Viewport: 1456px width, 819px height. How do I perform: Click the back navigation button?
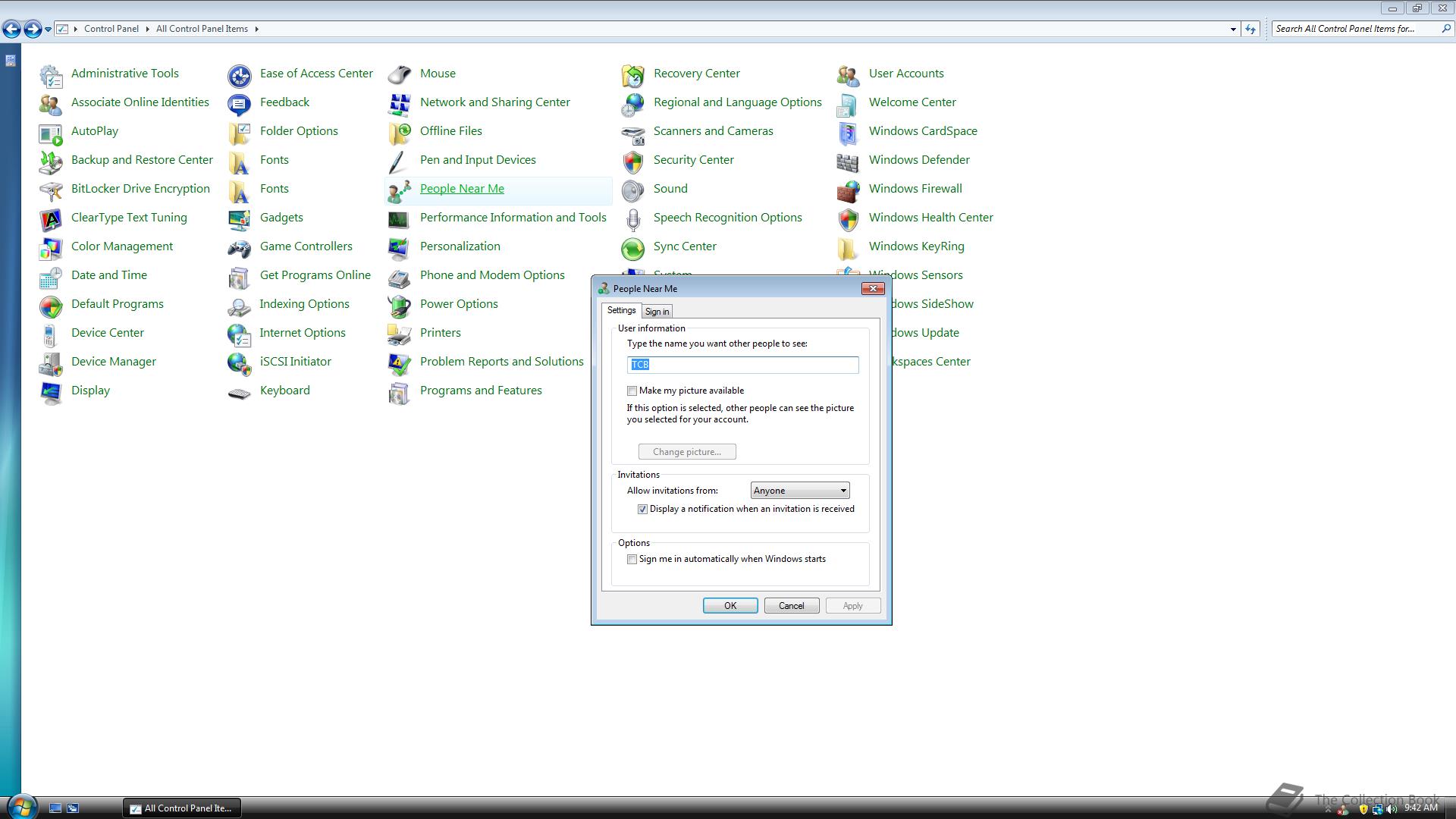point(11,29)
